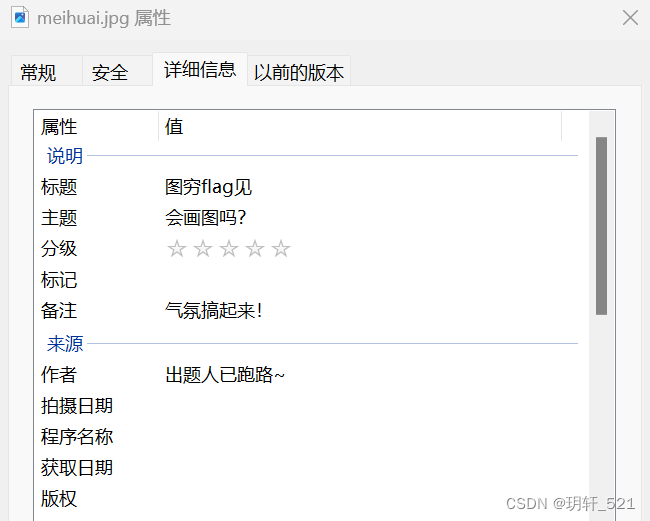Set rating to two stars
The width and height of the screenshot is (650, 521).
[203, 249]
